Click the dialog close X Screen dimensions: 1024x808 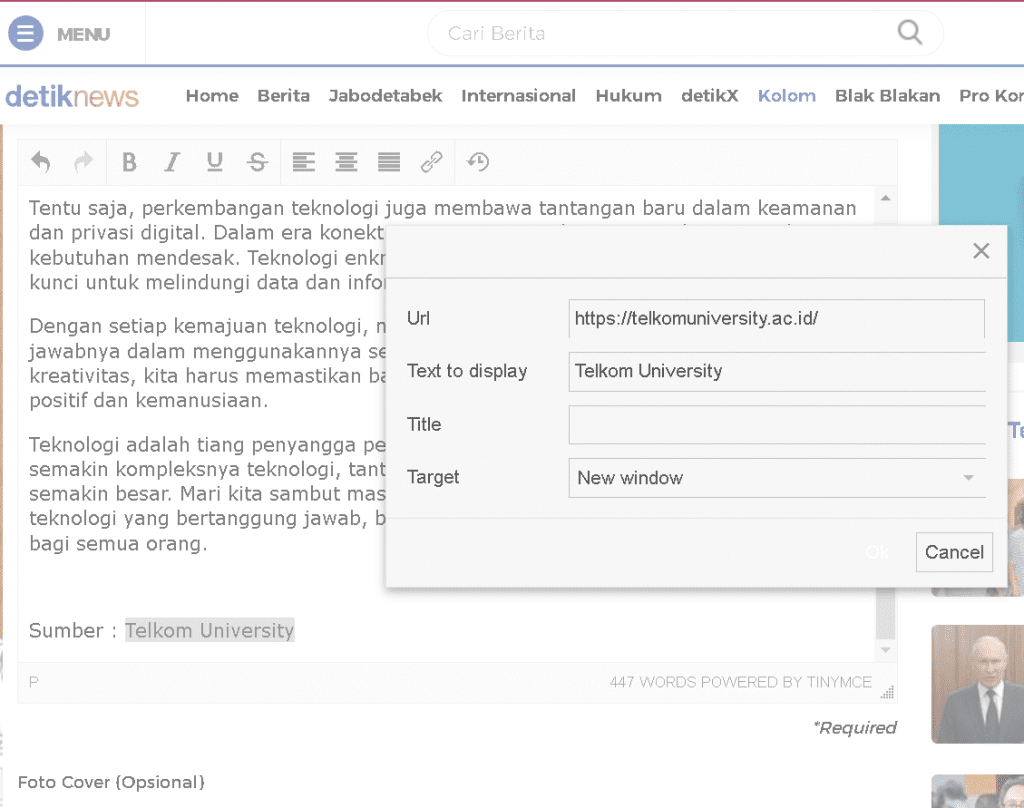click(x=980, y=251)
